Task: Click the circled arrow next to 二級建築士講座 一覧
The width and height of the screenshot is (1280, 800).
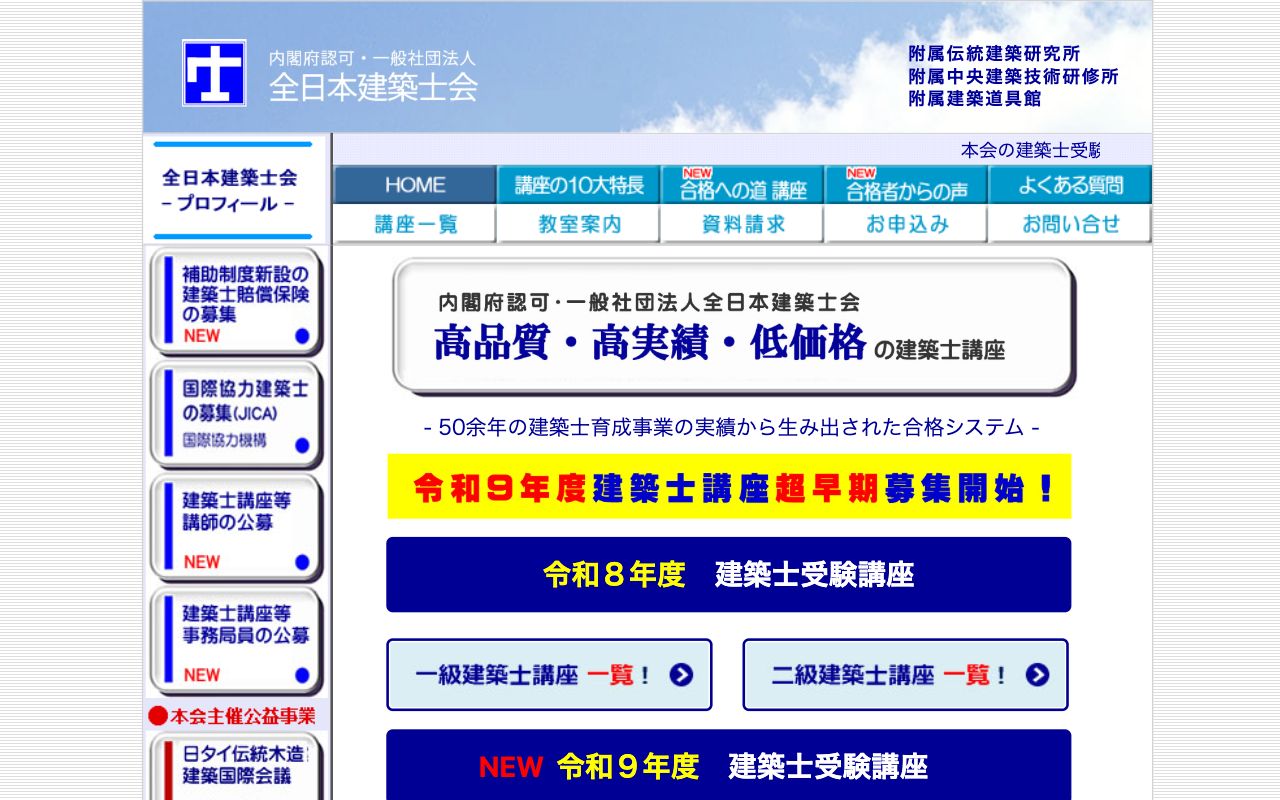Action: (x=1040, y=675)
